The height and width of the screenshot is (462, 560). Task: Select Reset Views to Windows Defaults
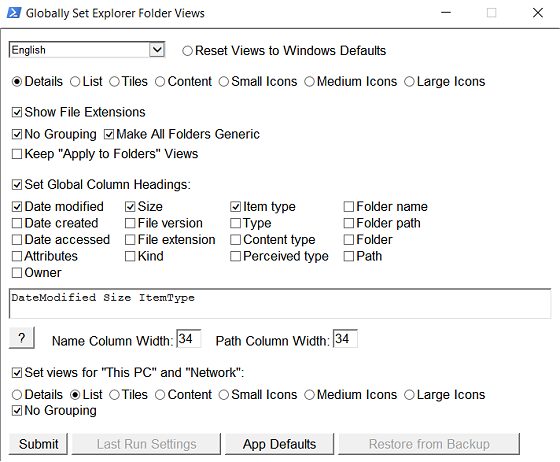tap(187, 51)
